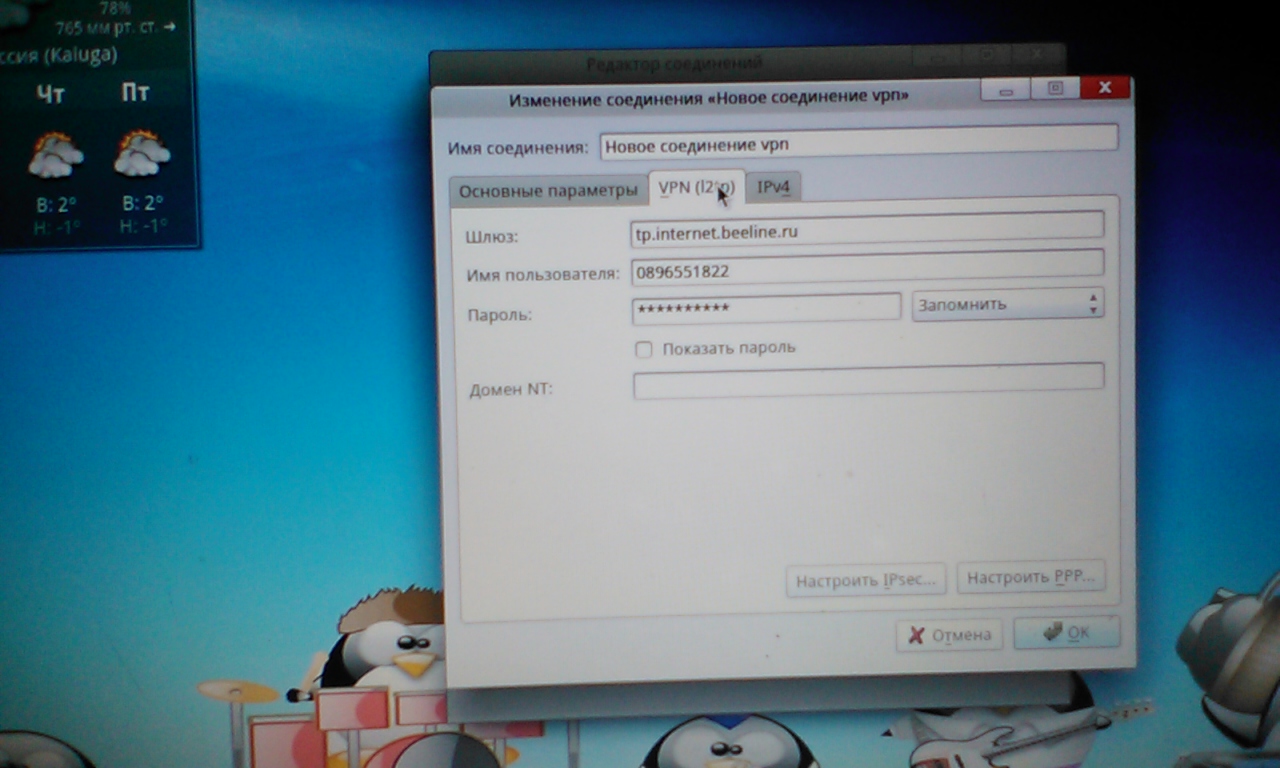Click into the Шлюз gateway field
This screenshot has height=768, width=1280.
(x=868, y=230)
